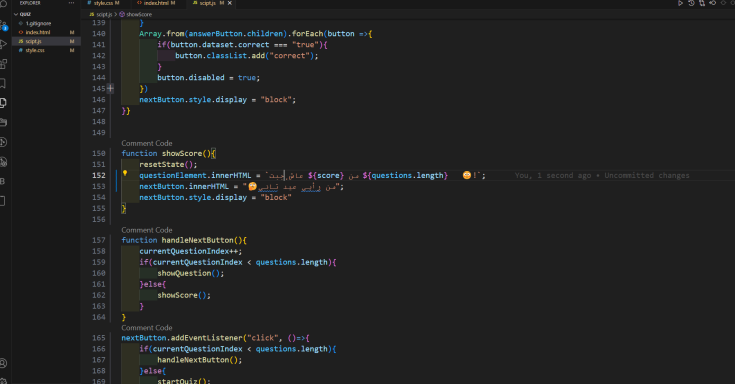This screenshot has height=384, width=735.
Task: Click the M status badge beside index.html
Action: coord(72,32)
